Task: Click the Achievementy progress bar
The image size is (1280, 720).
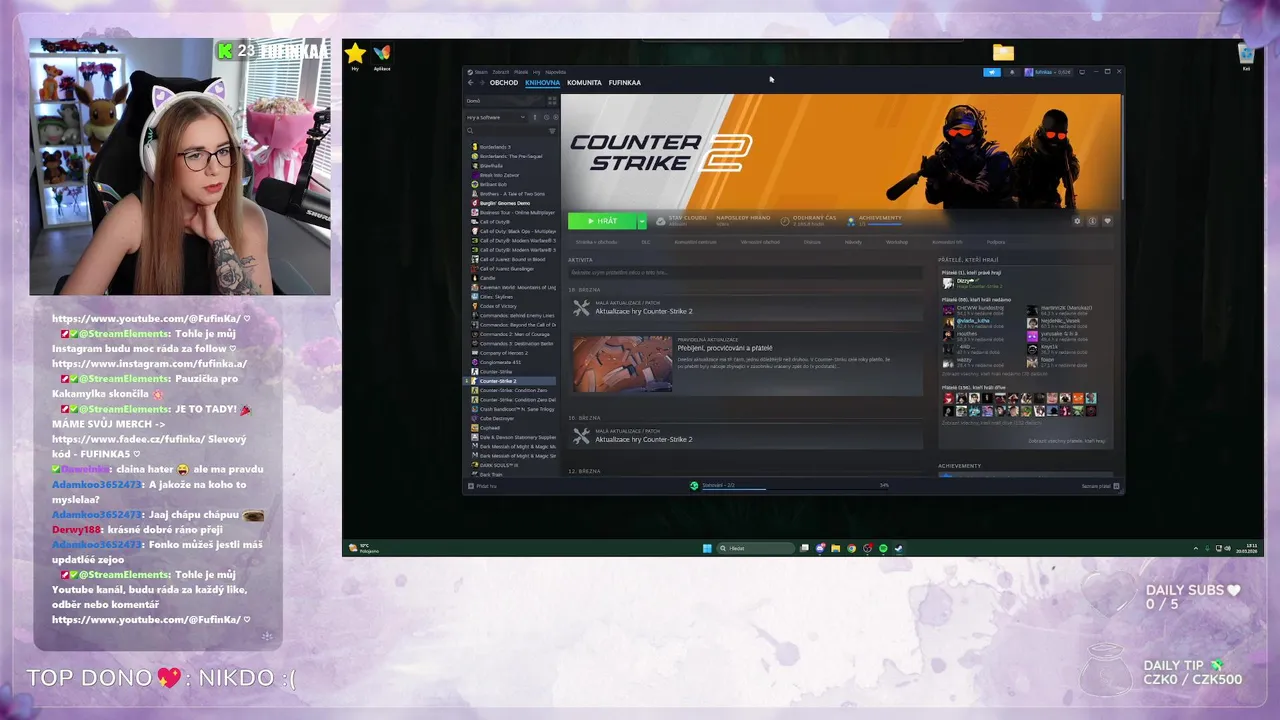Action: (885, 224)
